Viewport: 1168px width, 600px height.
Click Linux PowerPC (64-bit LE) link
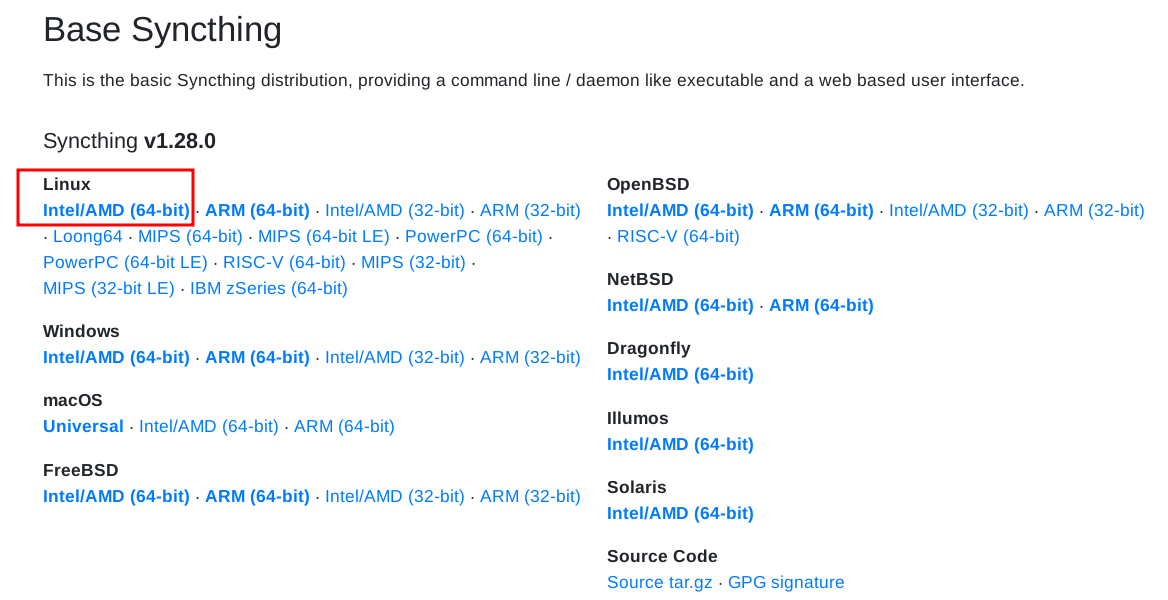pyautogui.click(x=125, y=262)
